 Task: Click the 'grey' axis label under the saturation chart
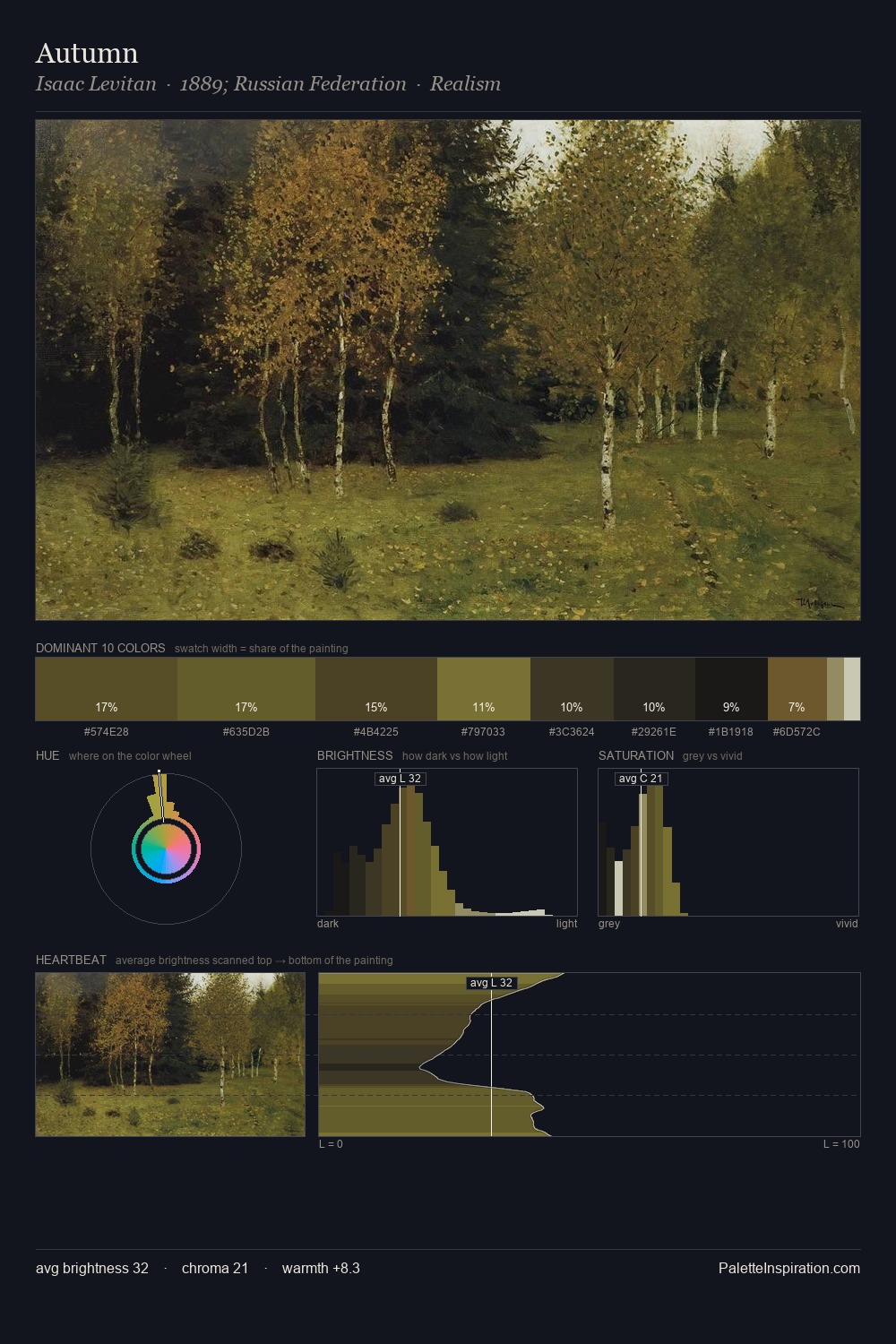(x=609, y=924)
